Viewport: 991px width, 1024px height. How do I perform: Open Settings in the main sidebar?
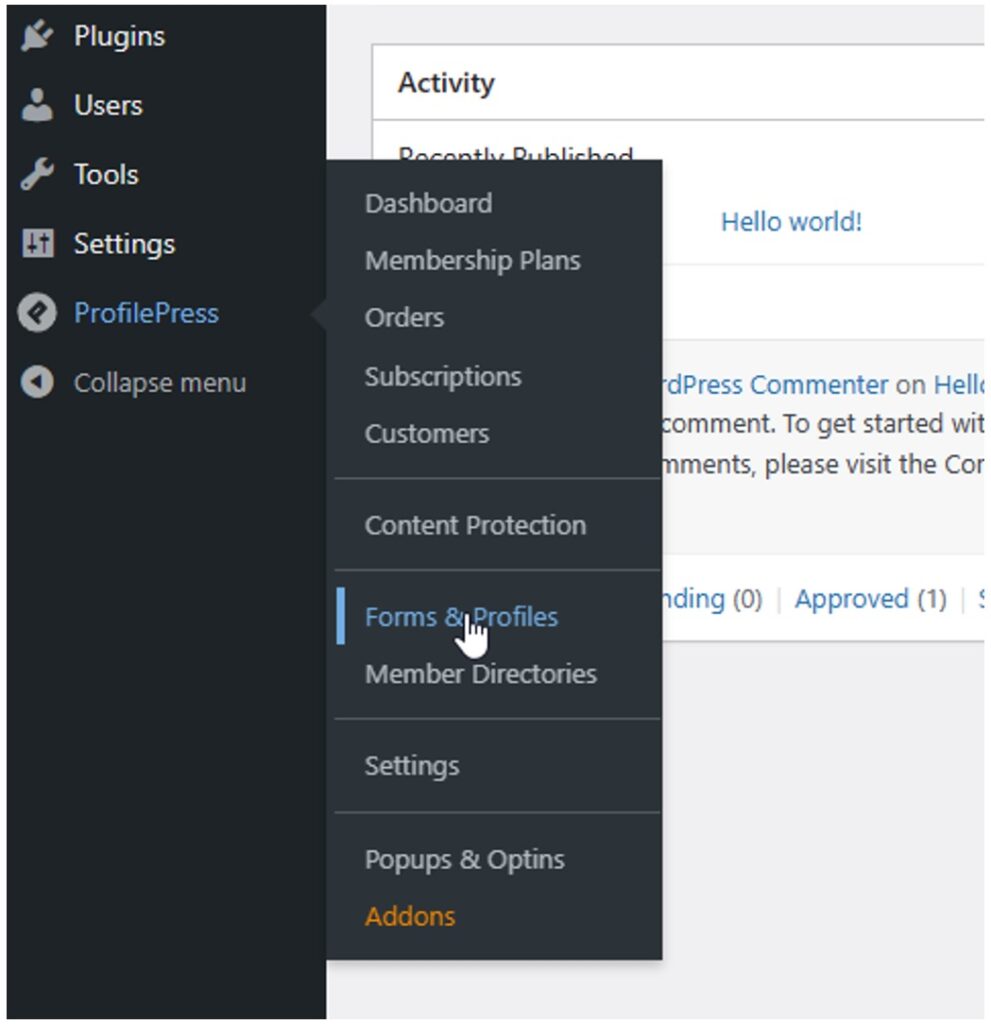click(124, 244)
